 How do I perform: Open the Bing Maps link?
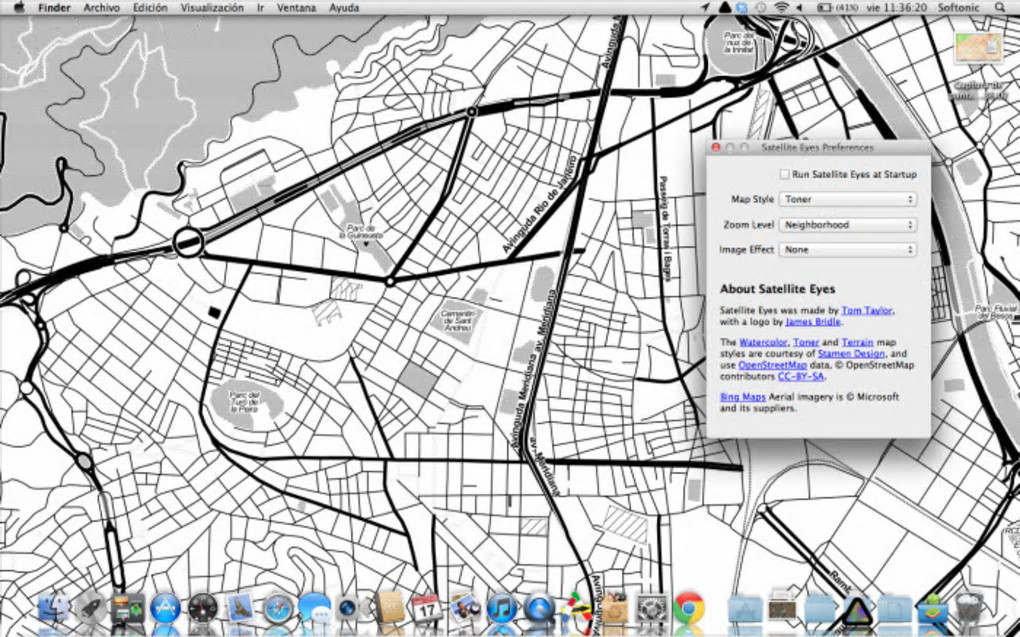click(742, 397)
